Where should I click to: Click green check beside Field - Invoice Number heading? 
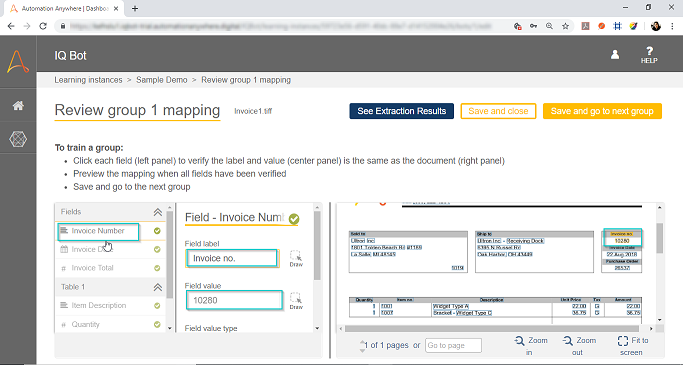(294, 219)
